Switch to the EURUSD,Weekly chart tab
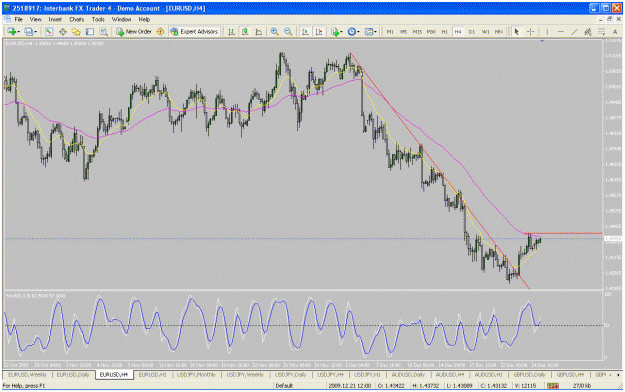This screenshot has width=625, height=392. click(x=27, y=375)
